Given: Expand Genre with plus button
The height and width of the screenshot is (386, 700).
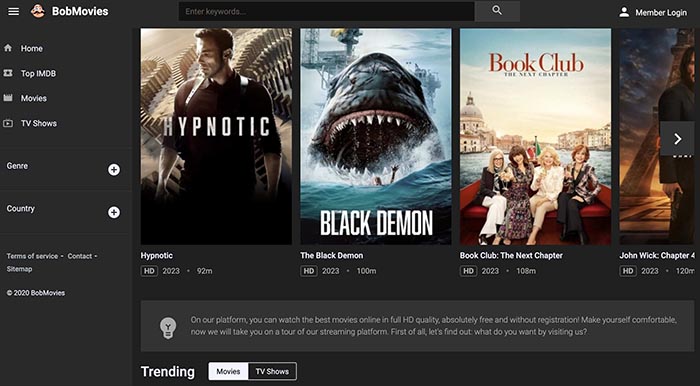Looking at the screenshot, I should point(114,170).
